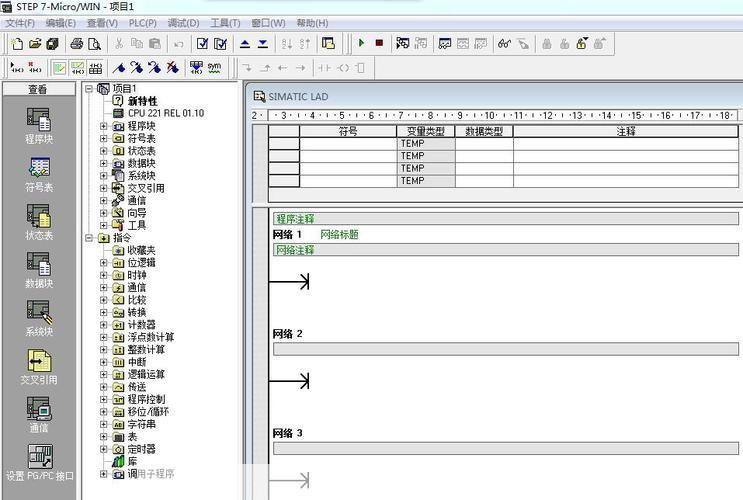Screen dimensions: 743x500
Task: Select 新特性 in project tree
Action: pos(142,101)
